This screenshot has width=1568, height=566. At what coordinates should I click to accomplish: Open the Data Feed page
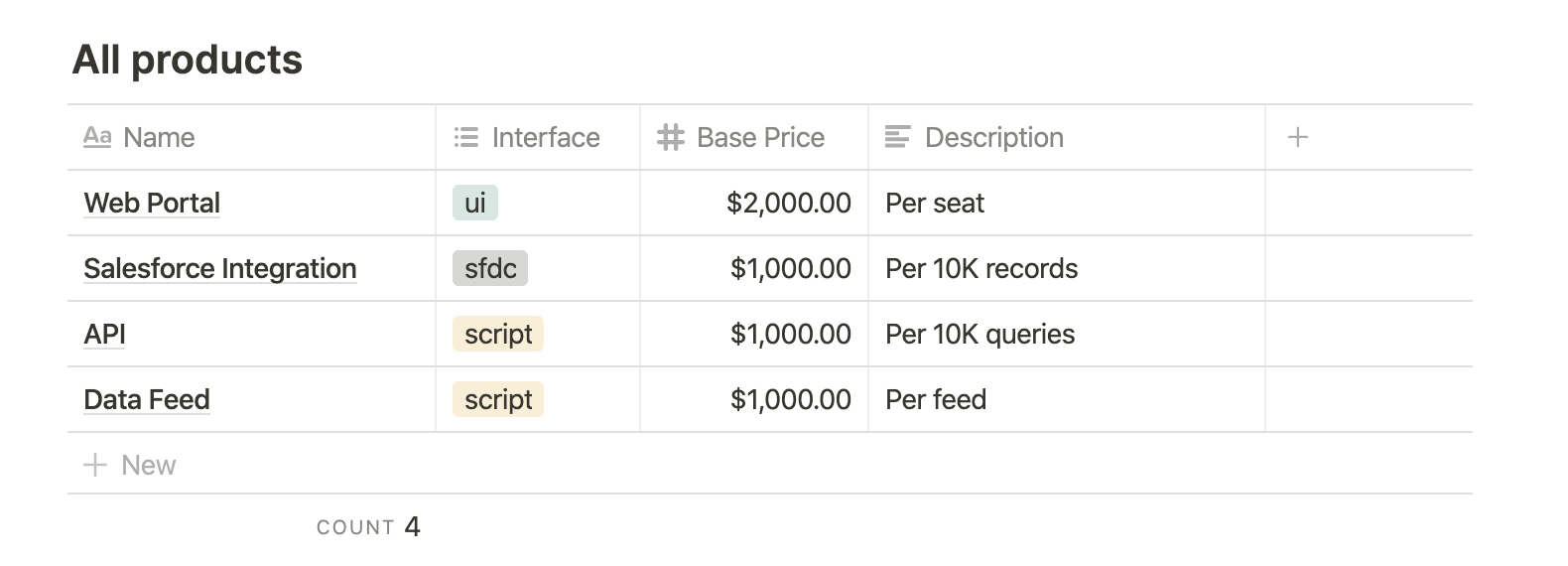click(147, 399)
